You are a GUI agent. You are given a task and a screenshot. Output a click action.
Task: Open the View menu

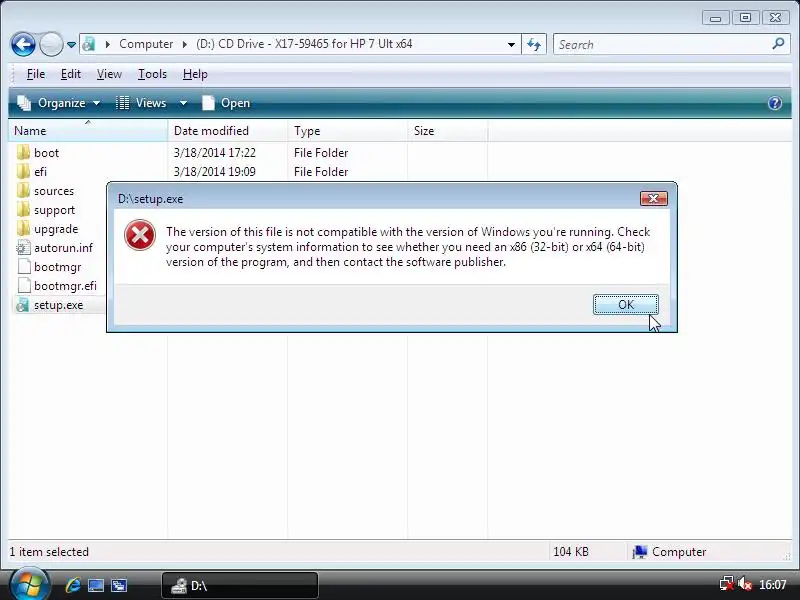[x=109, y=74]
